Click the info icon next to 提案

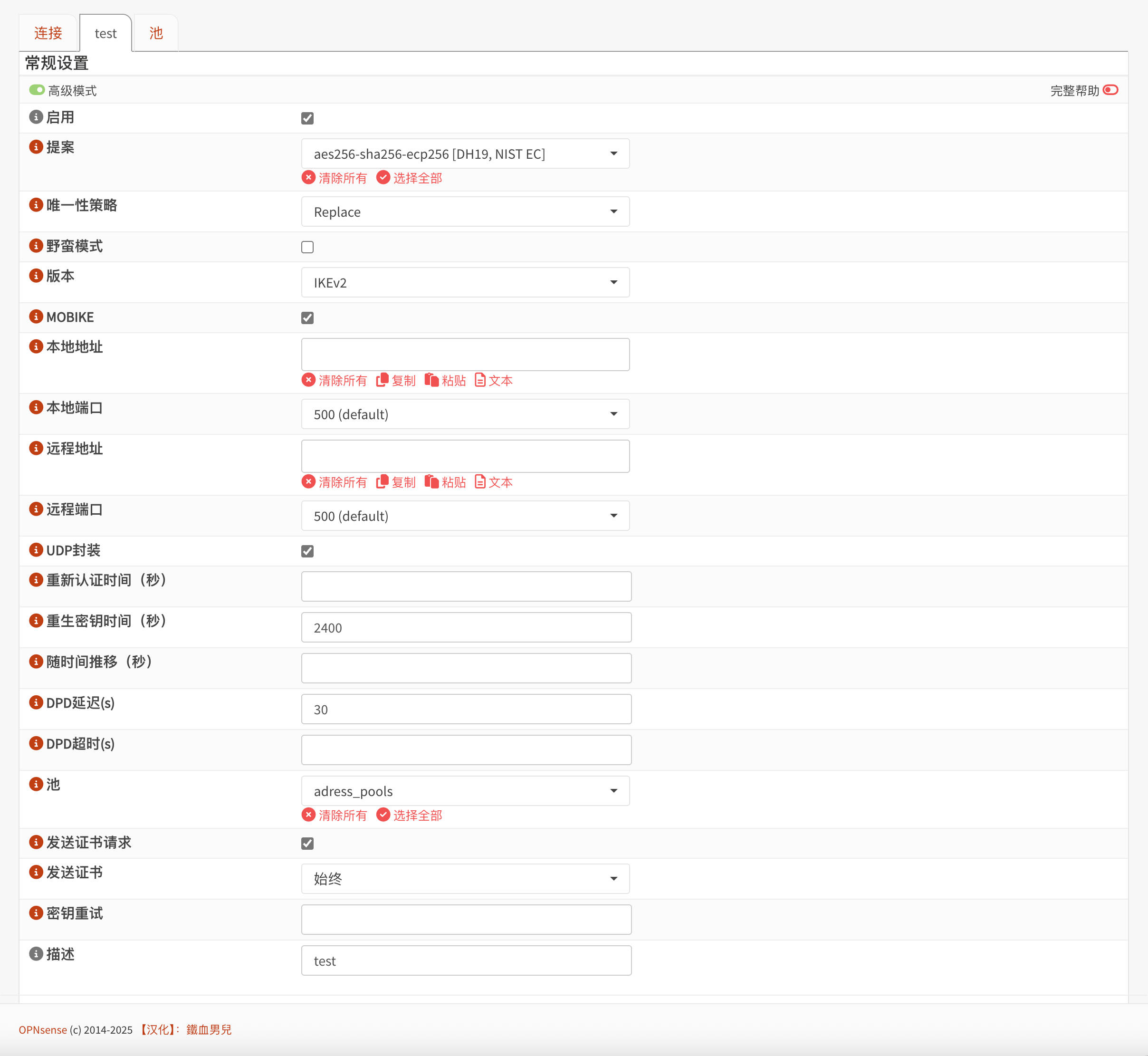tap(36, 147)
